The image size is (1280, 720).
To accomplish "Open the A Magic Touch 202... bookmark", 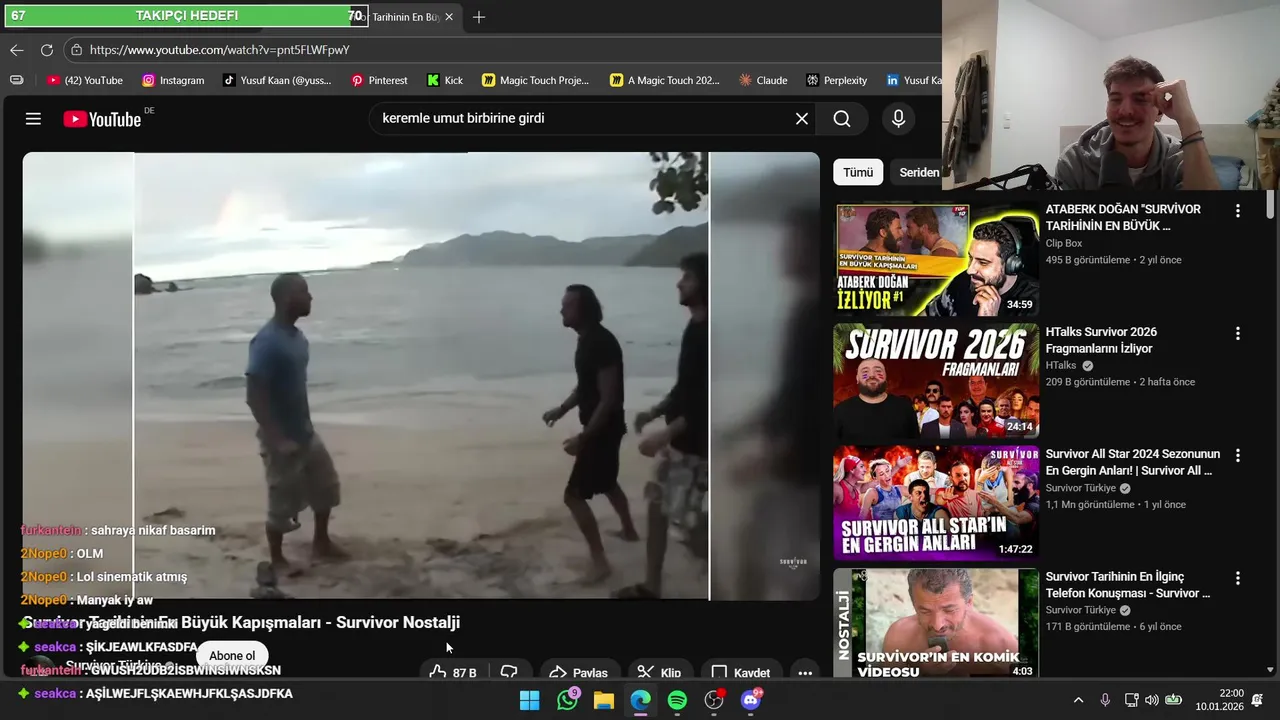I will [x=665, y=80].
